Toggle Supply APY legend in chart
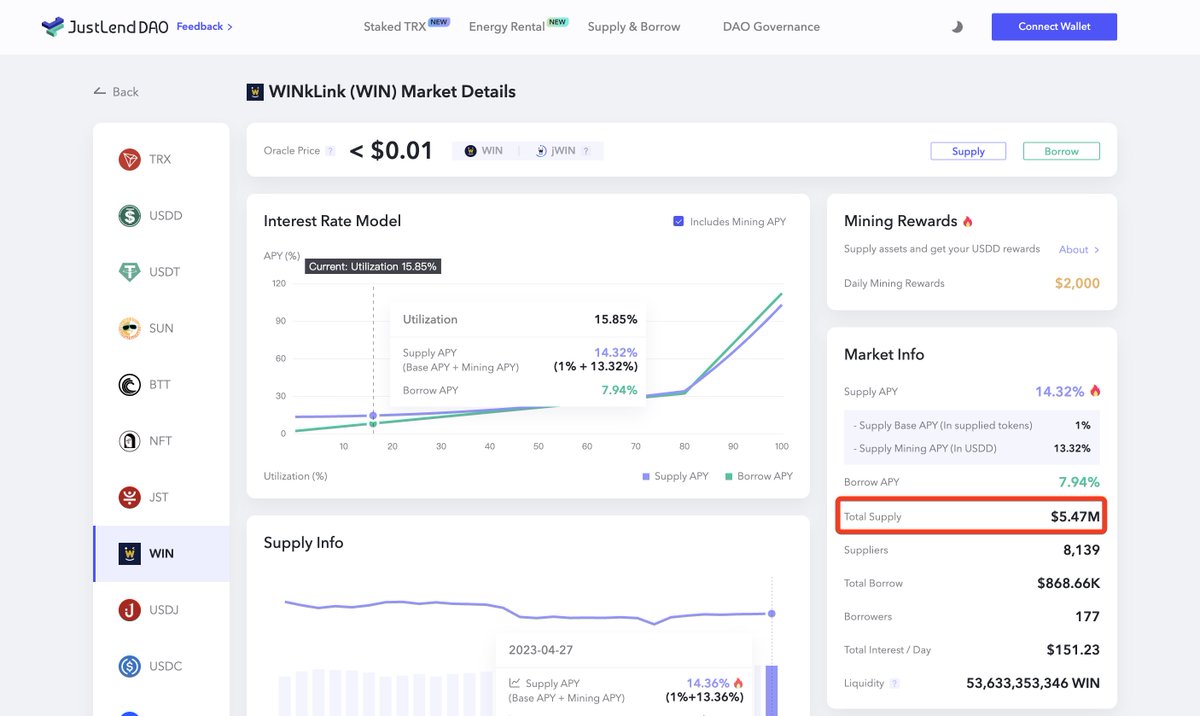The image size is (1200, 716). click(x=676, y=476)
